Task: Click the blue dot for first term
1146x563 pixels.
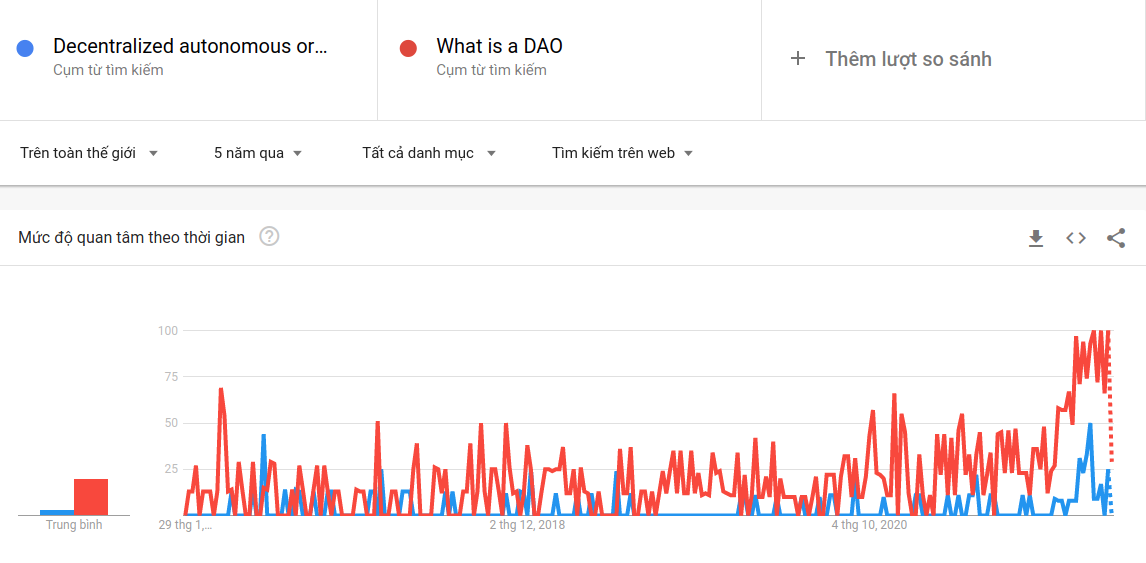Action: click(26, 48)
